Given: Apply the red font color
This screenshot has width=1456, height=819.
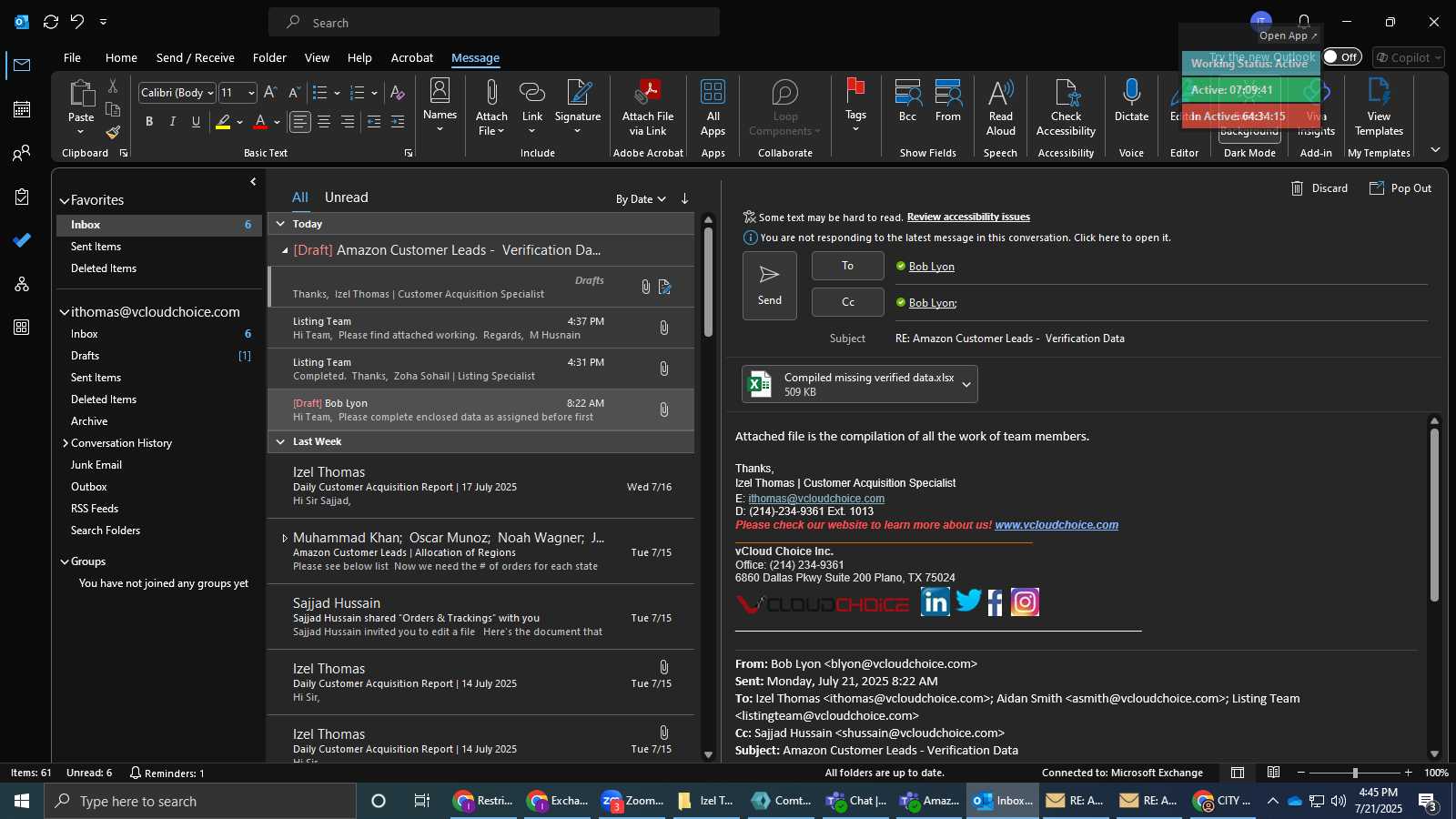Looking at the screenshot, I should pyautogui.click(x=260, y=122).
